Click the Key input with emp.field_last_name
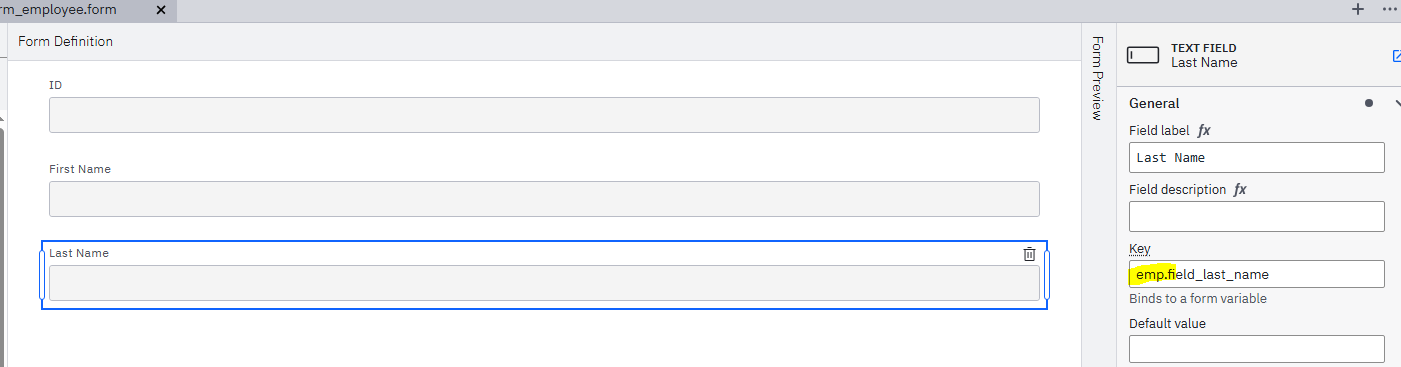This screenshot has height=367, width=1401. pos(1256,274)
